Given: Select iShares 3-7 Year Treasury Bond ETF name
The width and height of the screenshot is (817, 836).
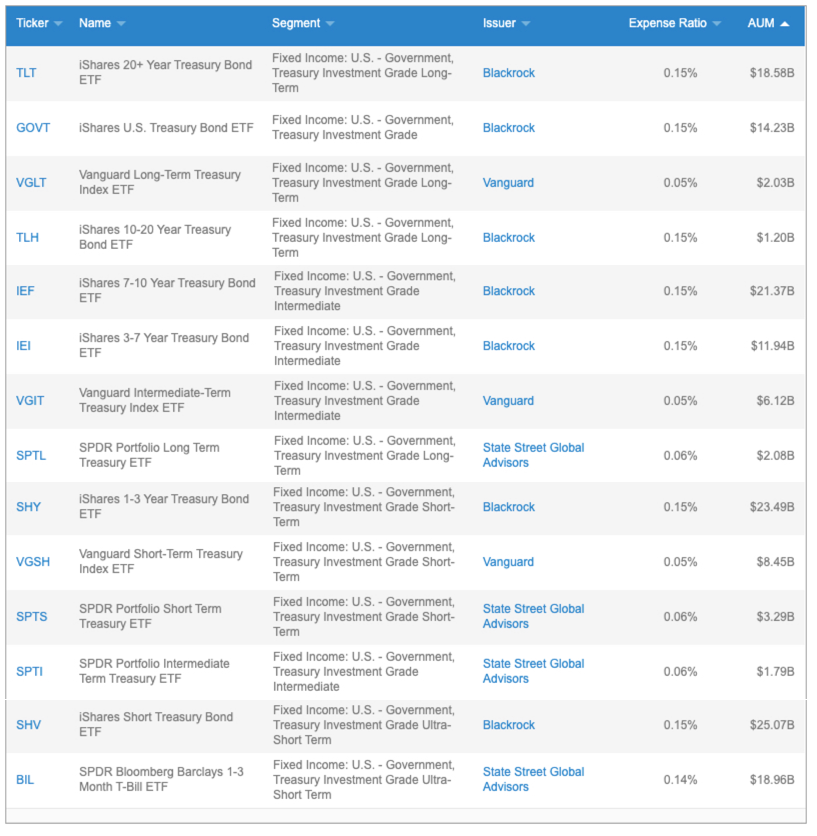Looking at the screenshot, I should point(164,345).
